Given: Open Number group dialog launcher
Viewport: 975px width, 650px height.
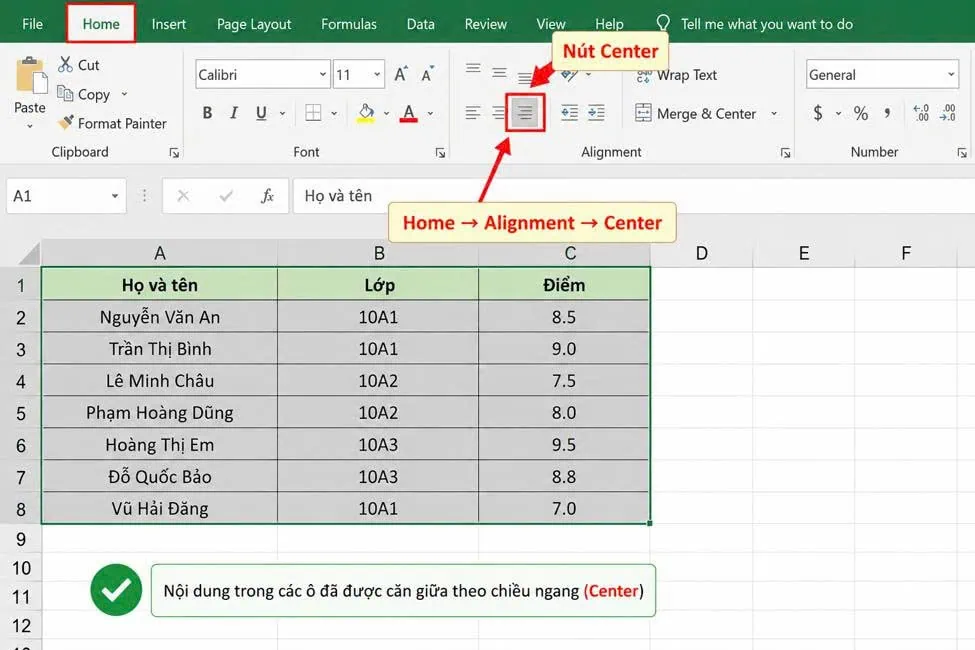Looking at the screenshot, I should point(961,153).
